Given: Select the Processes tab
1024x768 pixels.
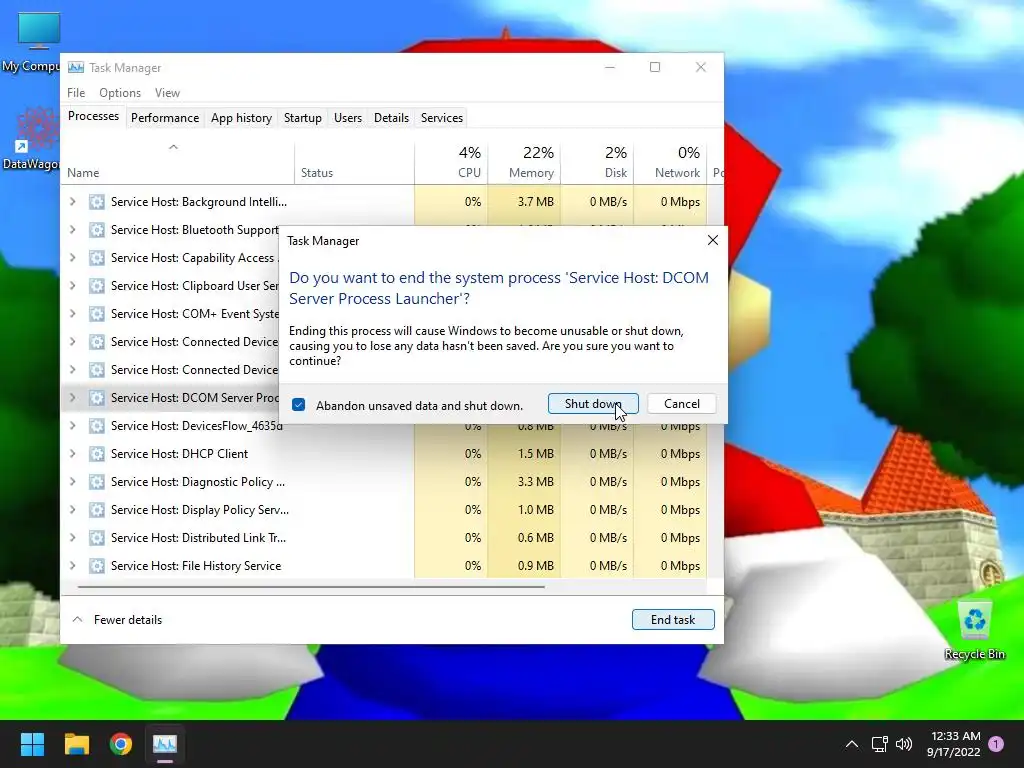Looking at the screenshot, I should pos(93,116).
